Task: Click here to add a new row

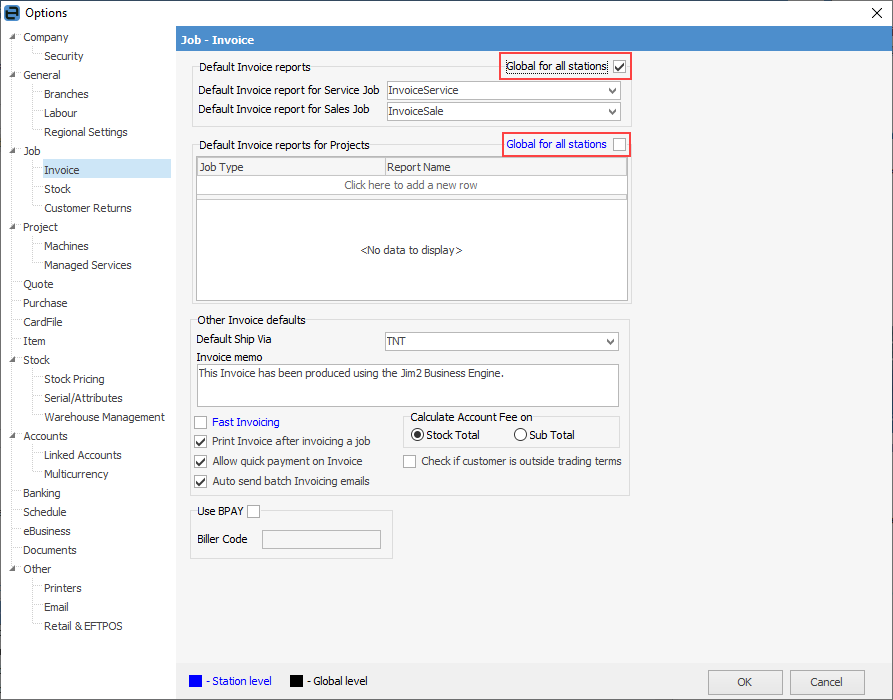Action: point(411,185)
